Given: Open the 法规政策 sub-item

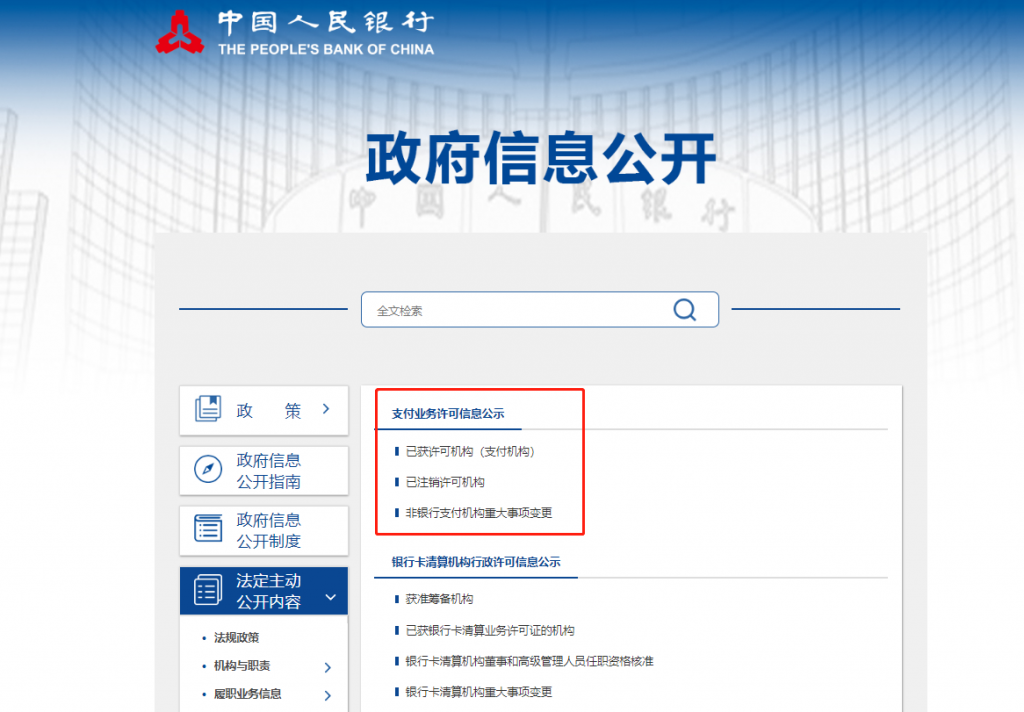Looking at the screenshot, I should click(236, 638).
